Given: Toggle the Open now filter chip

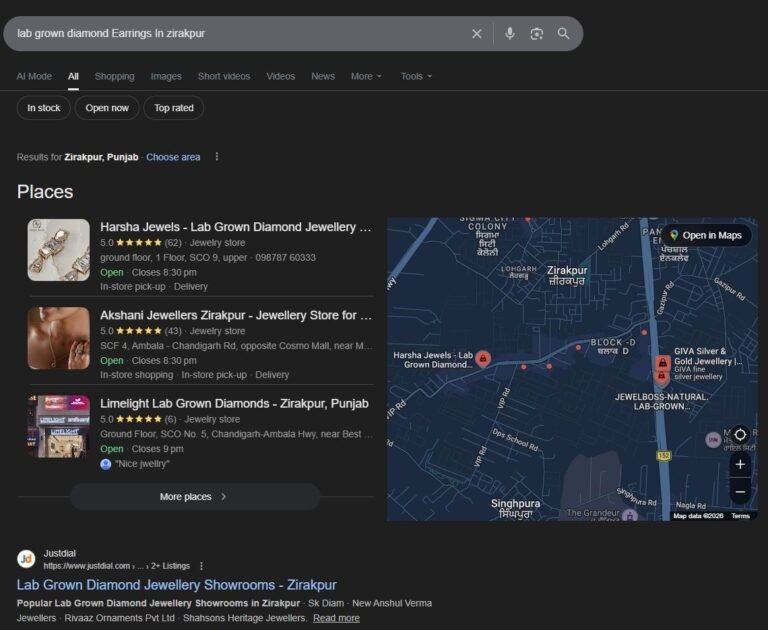Looking at the screenshot, I should point(107,108).
